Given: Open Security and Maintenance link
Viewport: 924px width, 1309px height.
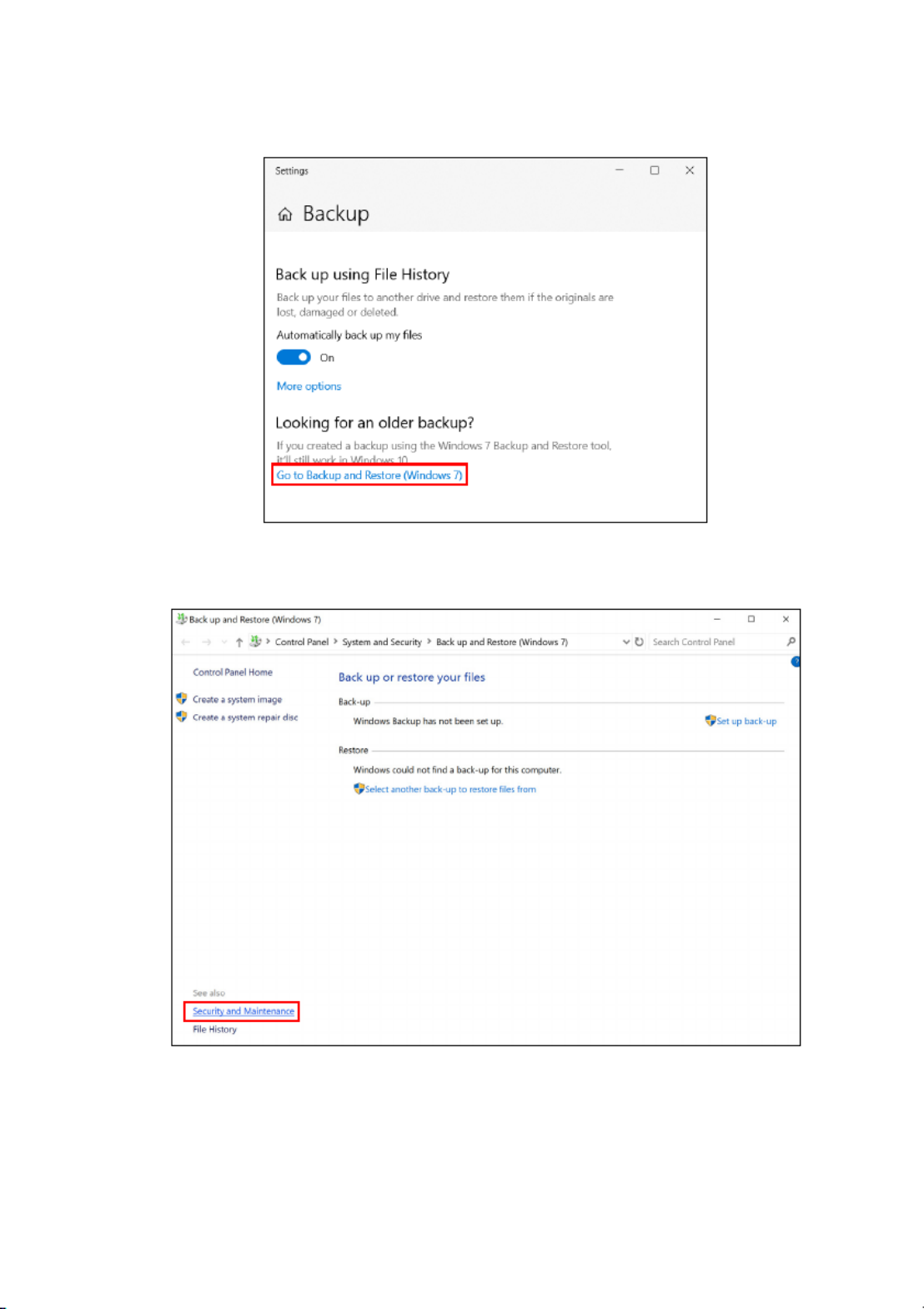Looking at the screenshot, I should click(244, 1011).
